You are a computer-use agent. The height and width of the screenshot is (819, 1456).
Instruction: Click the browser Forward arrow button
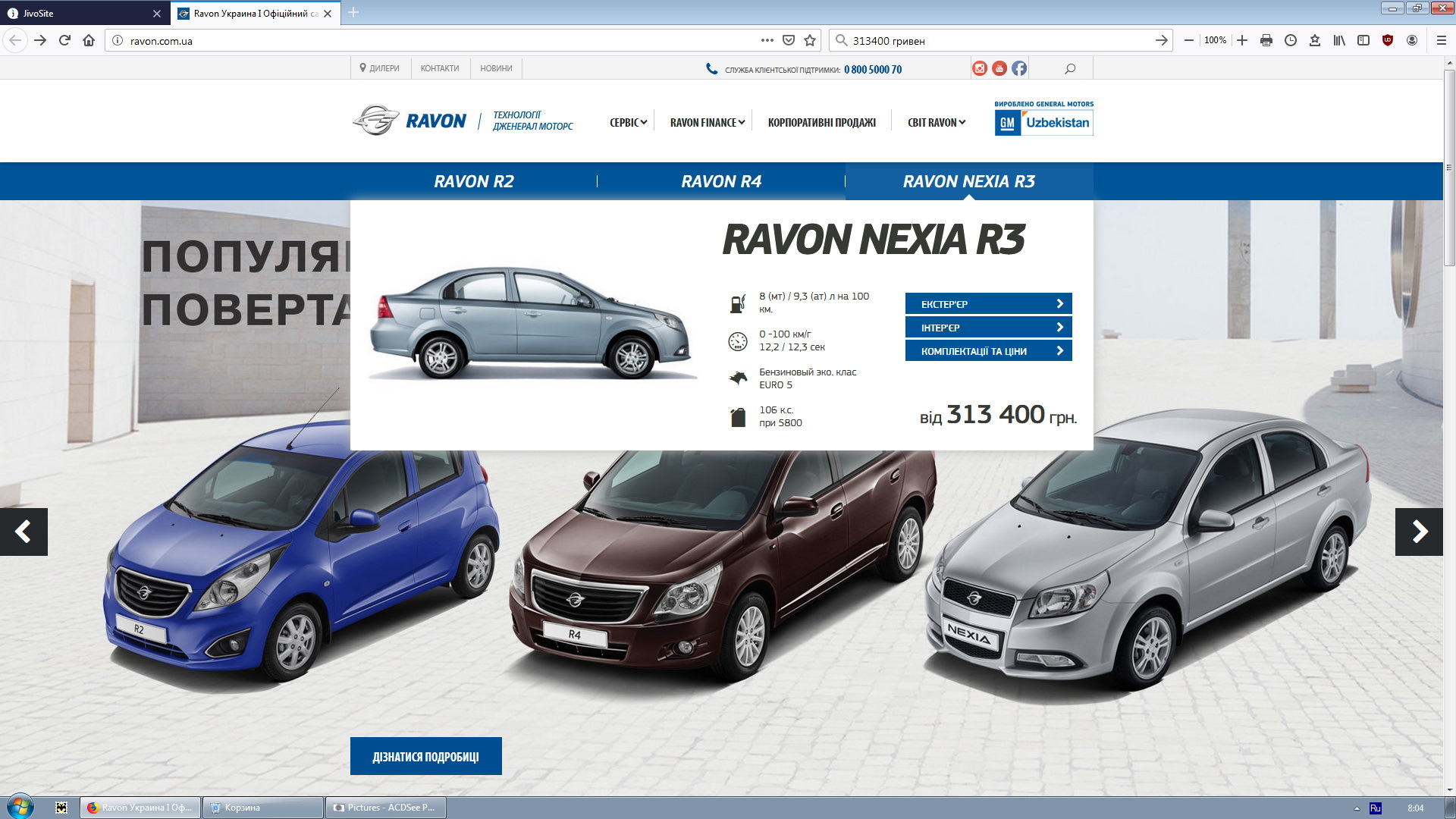click(x=40, y=40)
